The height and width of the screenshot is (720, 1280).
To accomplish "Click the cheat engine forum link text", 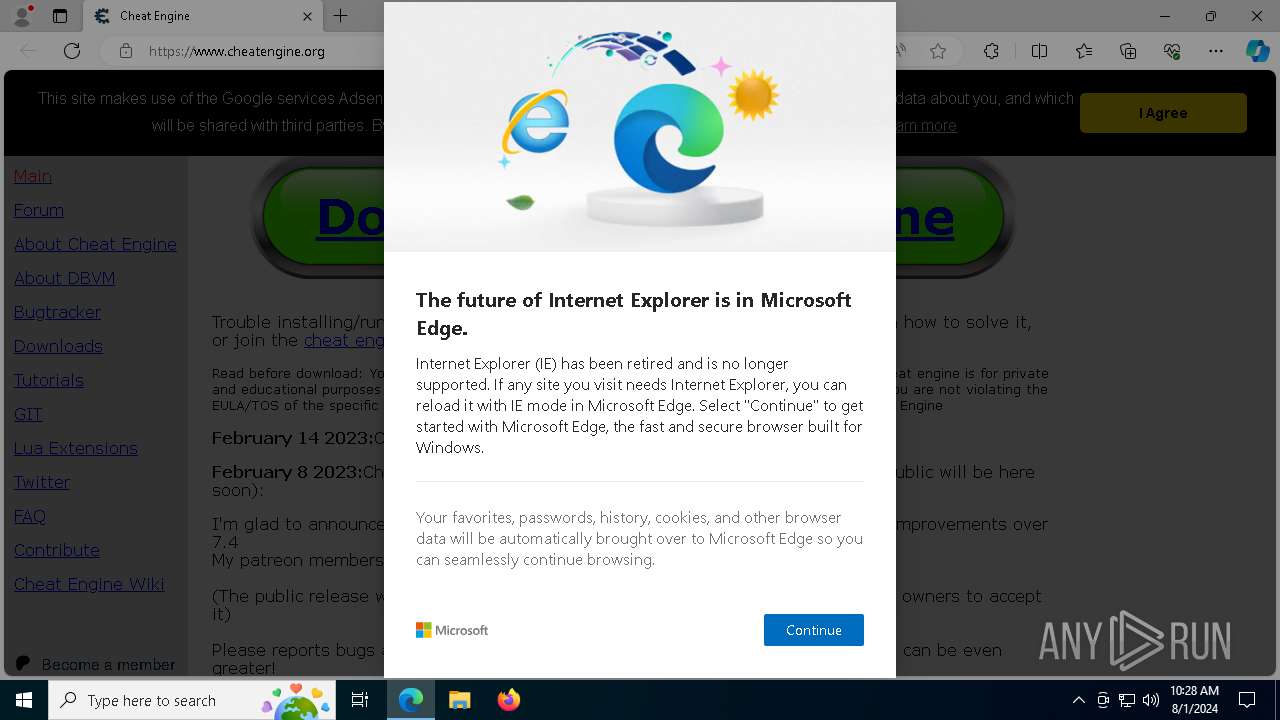I will coord(344,340).
